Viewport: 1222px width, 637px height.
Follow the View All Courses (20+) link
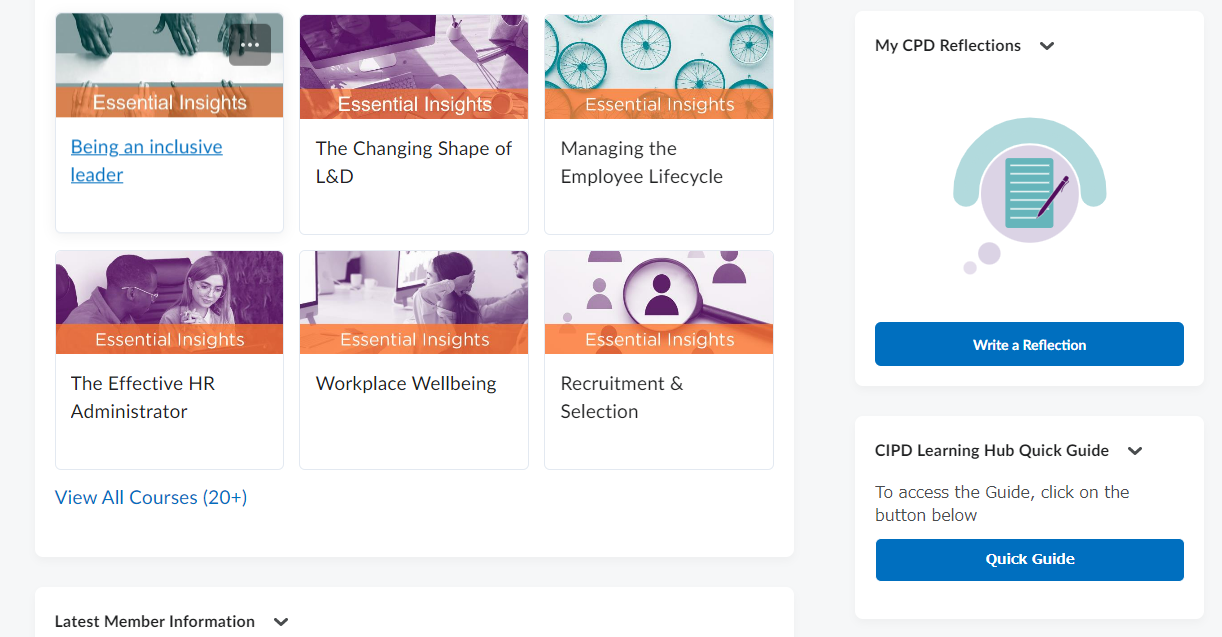click(151, 498)
